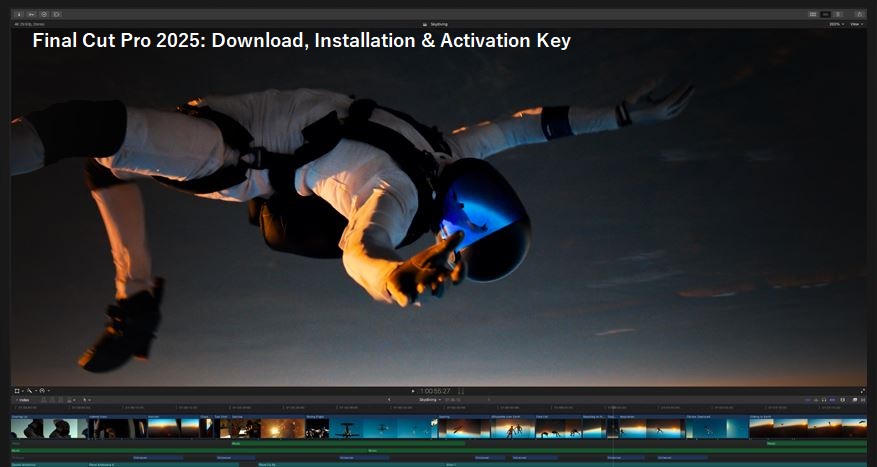Toggle the browser panel layout icon

813,14
